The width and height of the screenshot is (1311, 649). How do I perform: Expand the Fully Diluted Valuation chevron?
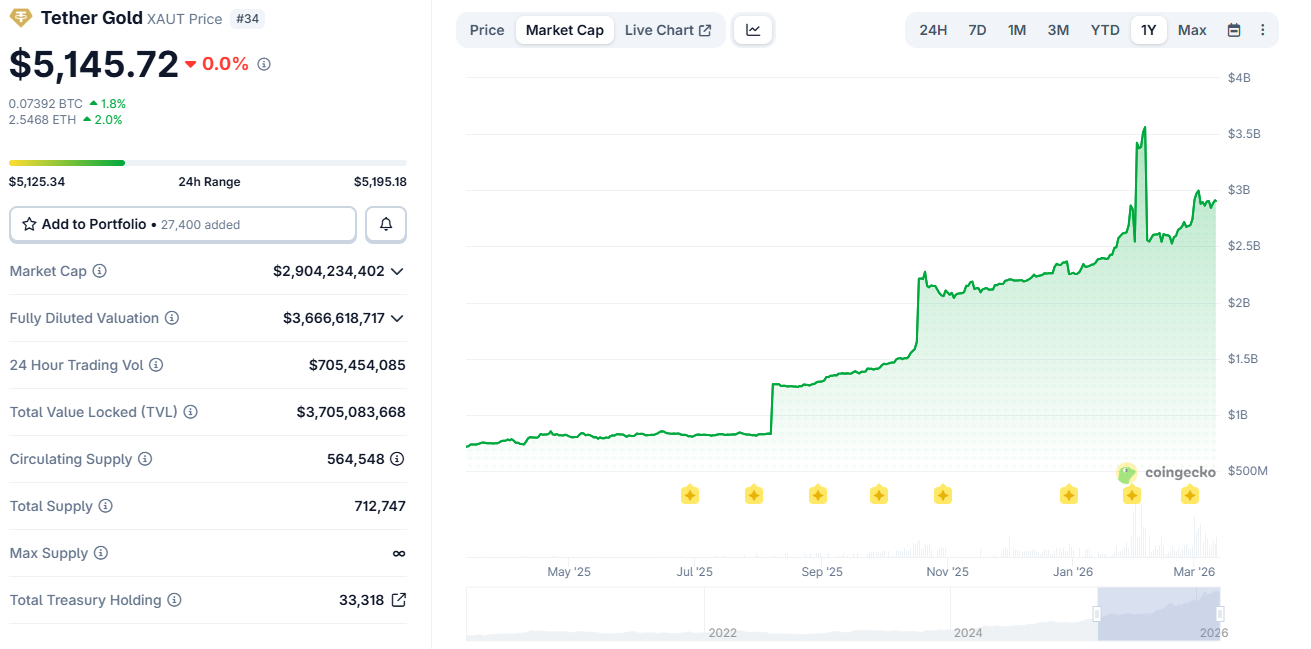click(396, 318)
